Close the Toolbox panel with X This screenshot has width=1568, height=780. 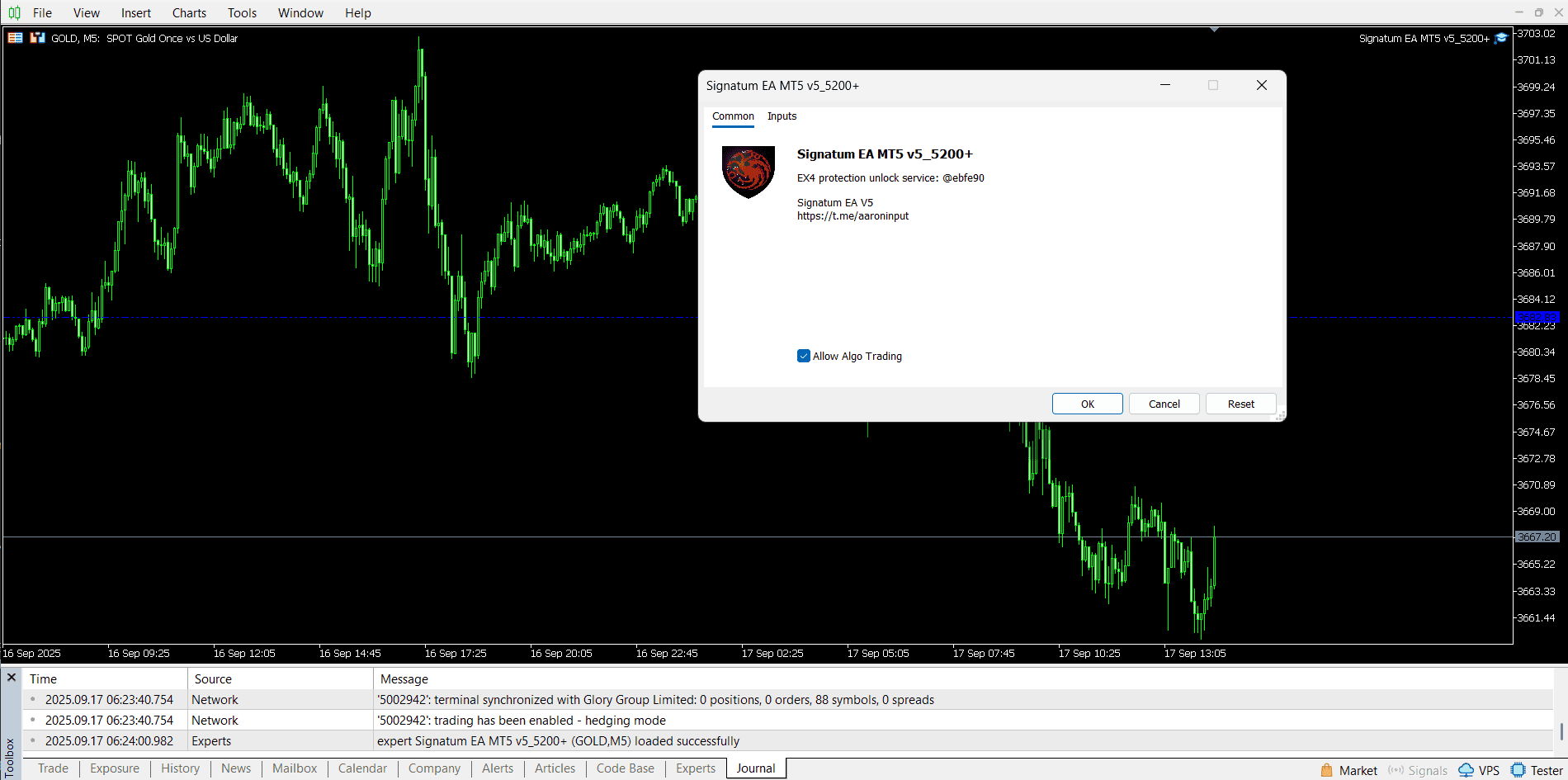click(x=12, y=678)
